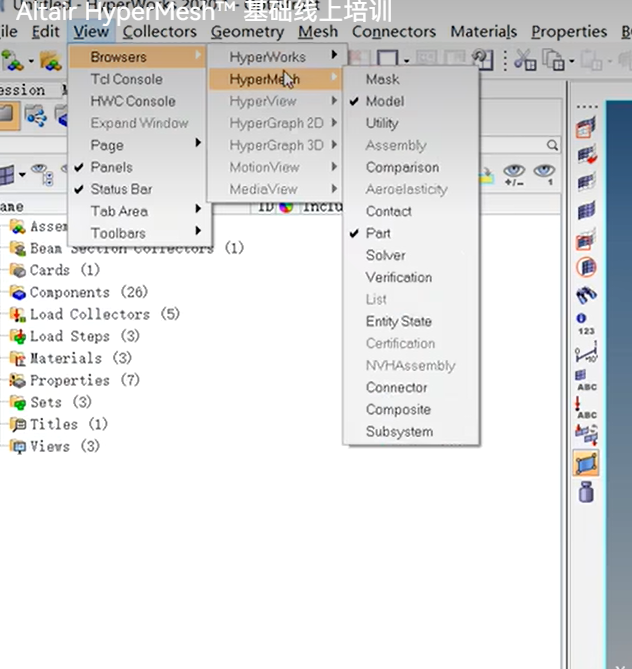632x669 pixels.
Task: Click the Sets folder icon
Action: tap(18, 403)
